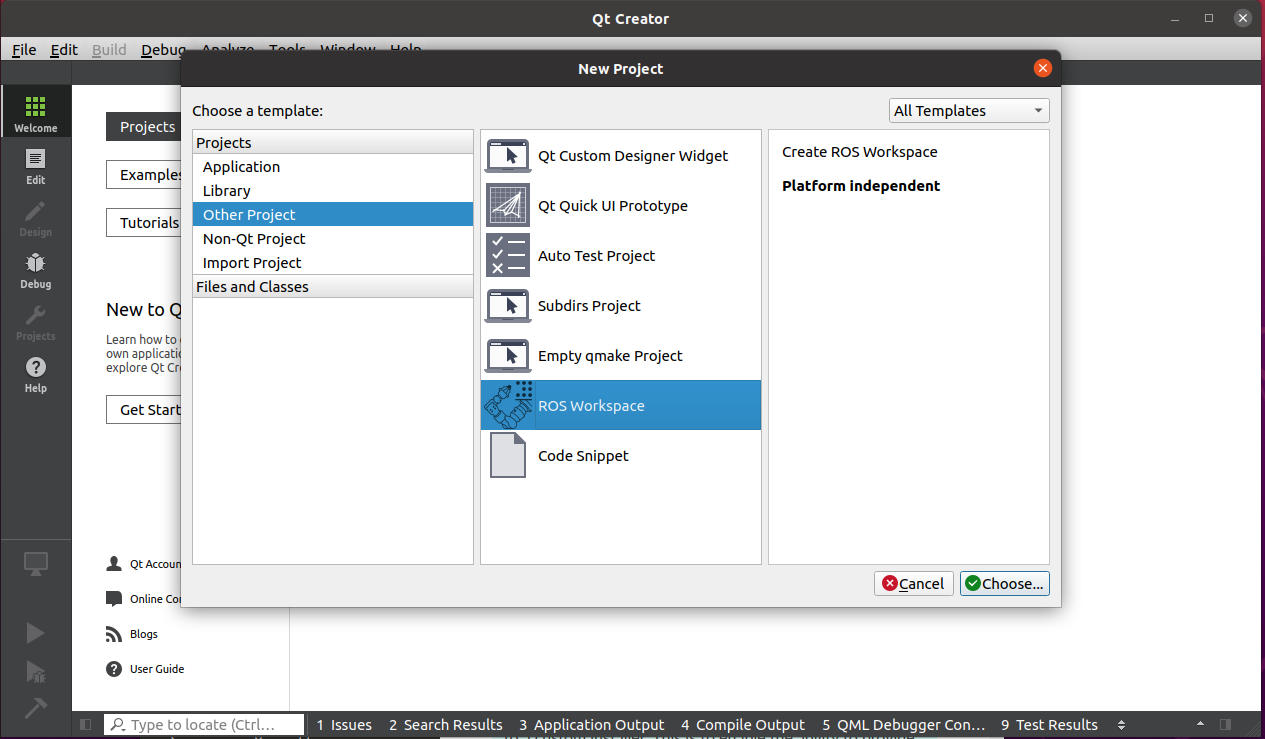
Task: Select 'Code Snippet' template label
Action: point(583,456)
